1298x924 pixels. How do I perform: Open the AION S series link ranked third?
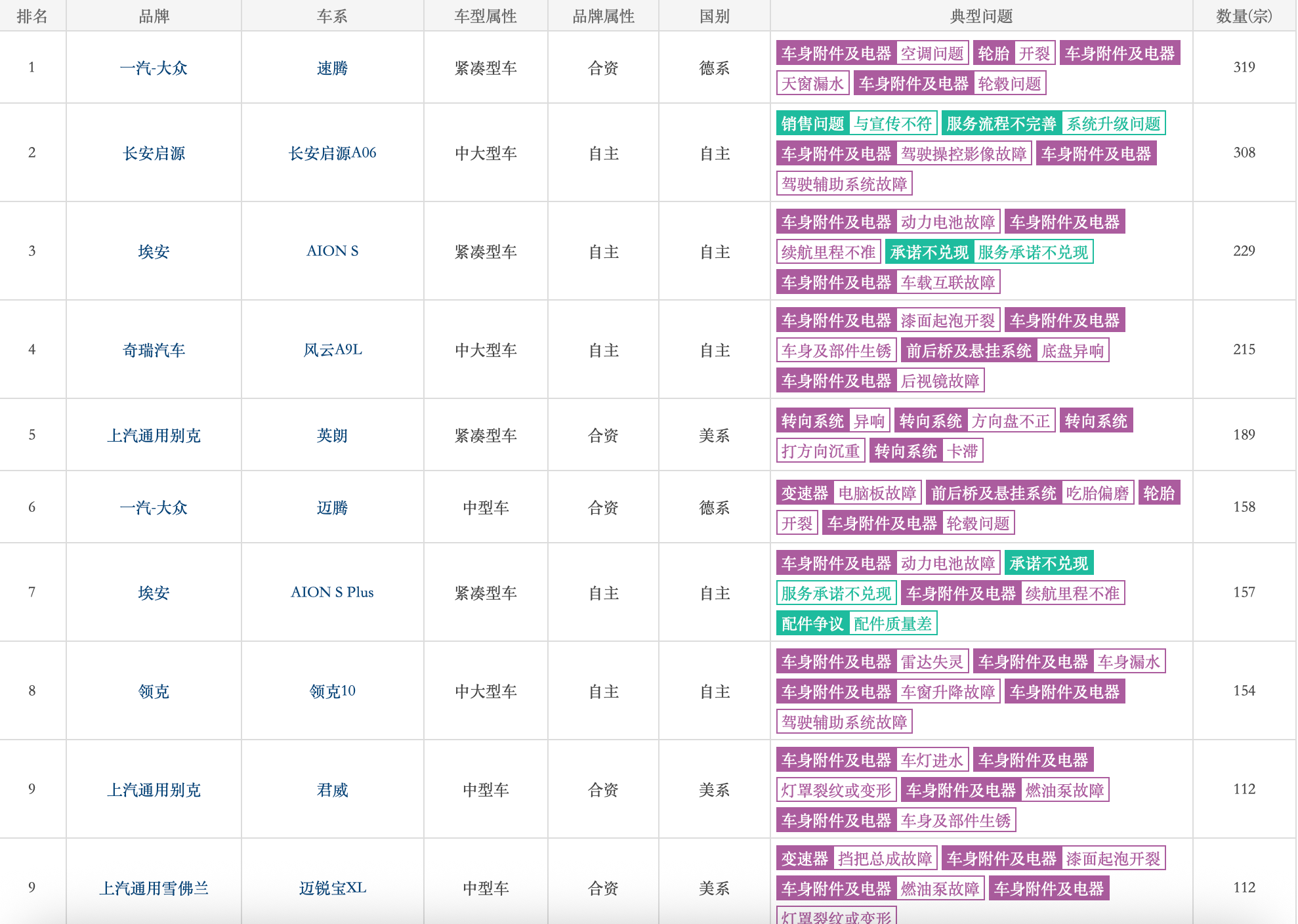(332, 251)
